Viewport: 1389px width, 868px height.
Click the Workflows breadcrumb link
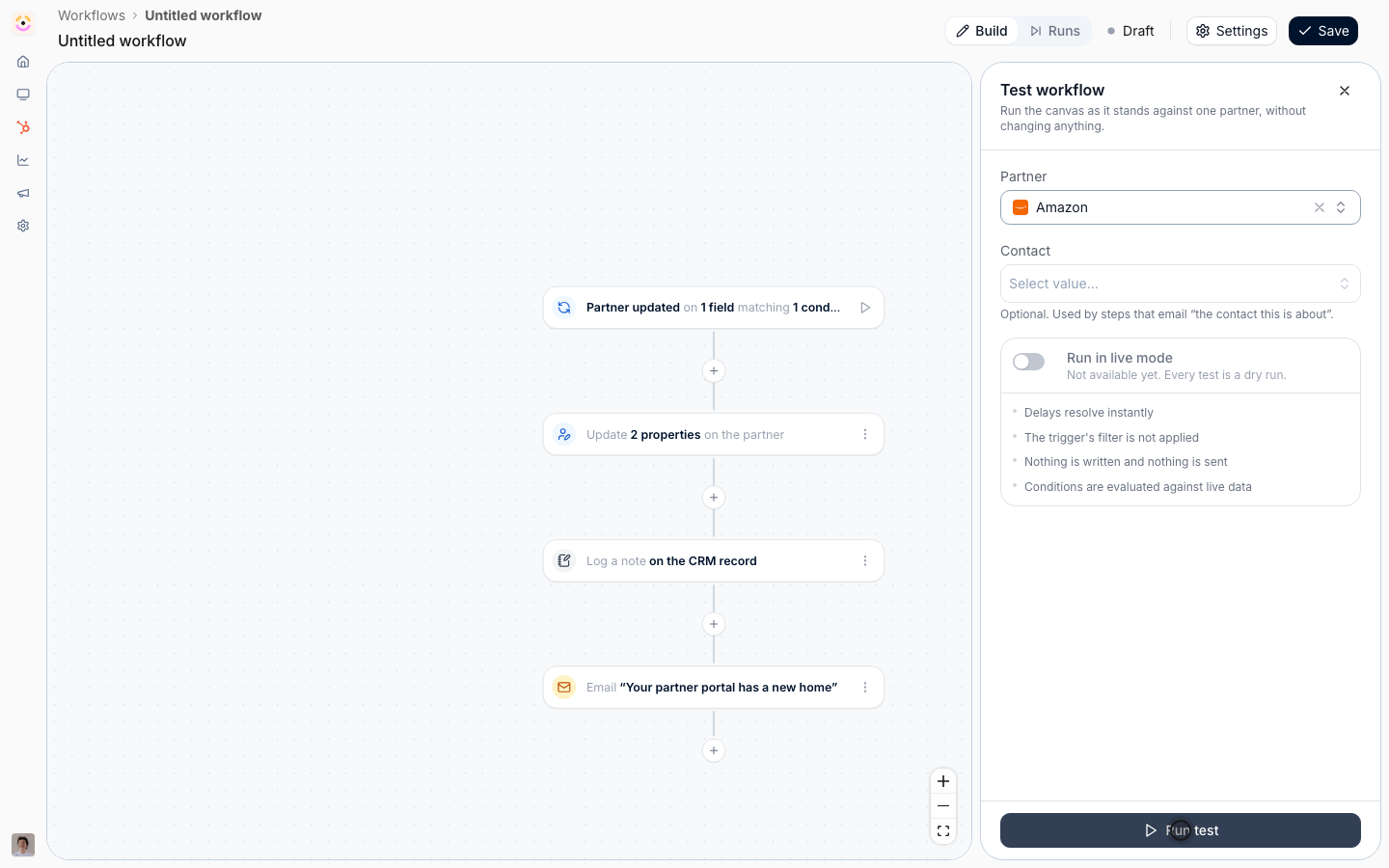tap(92, 15)
